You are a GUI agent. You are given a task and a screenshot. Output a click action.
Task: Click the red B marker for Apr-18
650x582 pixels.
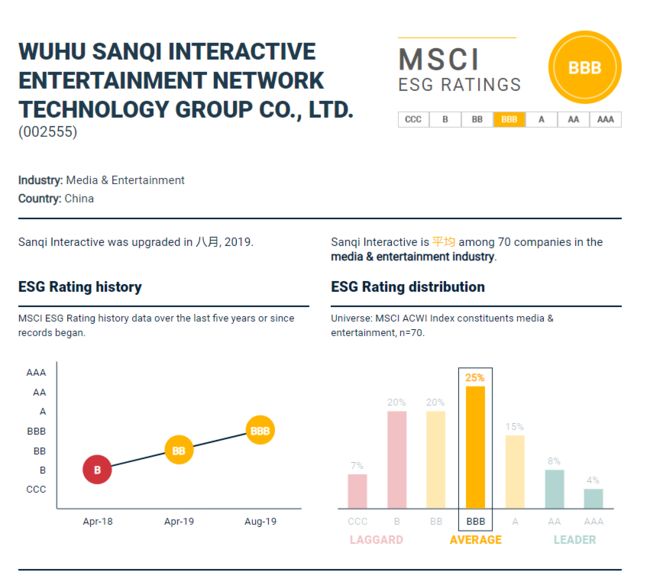point(97,470)
